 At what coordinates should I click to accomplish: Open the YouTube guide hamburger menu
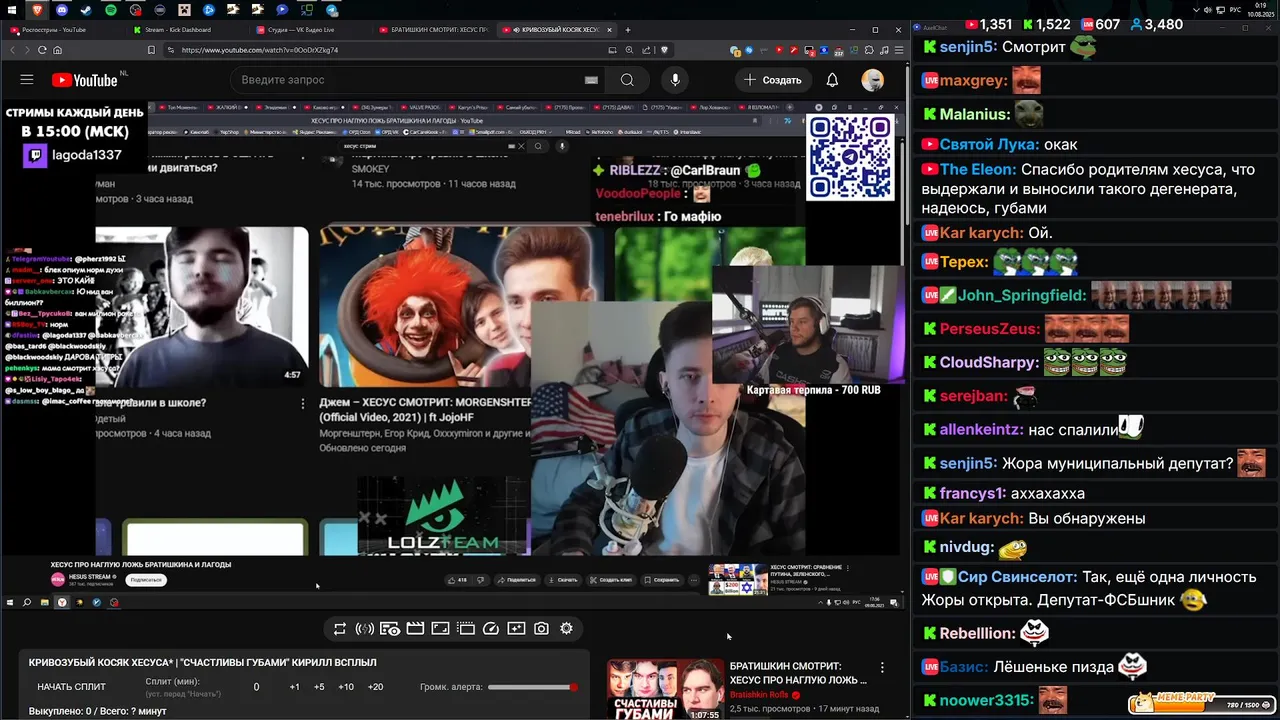[x=27, y=80]
